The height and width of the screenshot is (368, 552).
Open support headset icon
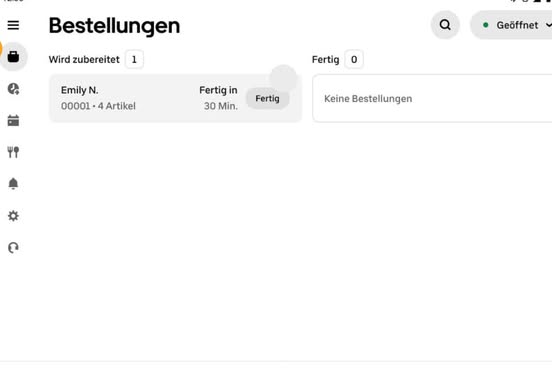13,248
